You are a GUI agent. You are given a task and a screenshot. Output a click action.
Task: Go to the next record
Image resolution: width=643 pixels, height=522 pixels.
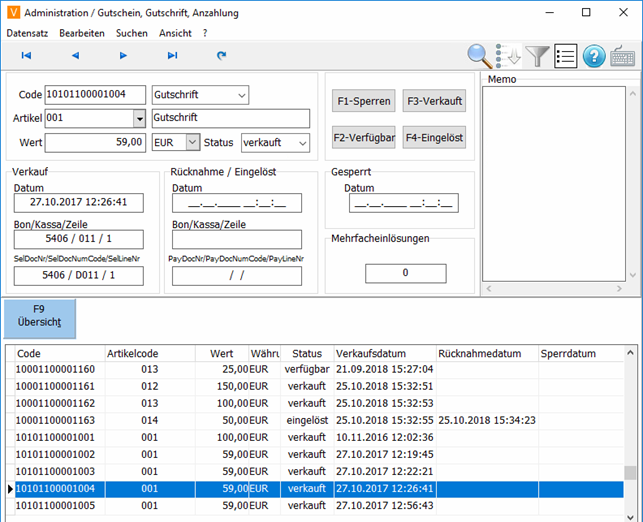click(123, 56)
